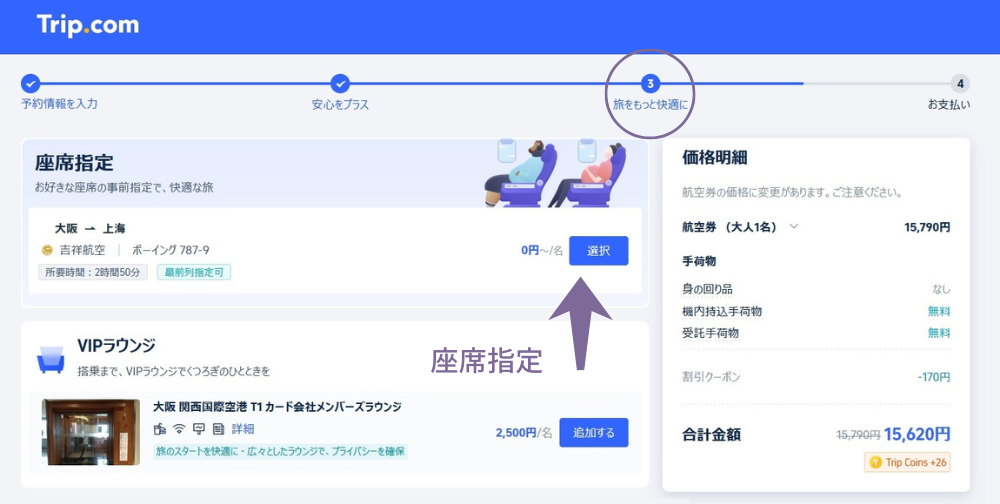Click the 最前列指定可 tag
Image resolution: width=1000 pixels, height=504 pixels.
coord(194,272)
